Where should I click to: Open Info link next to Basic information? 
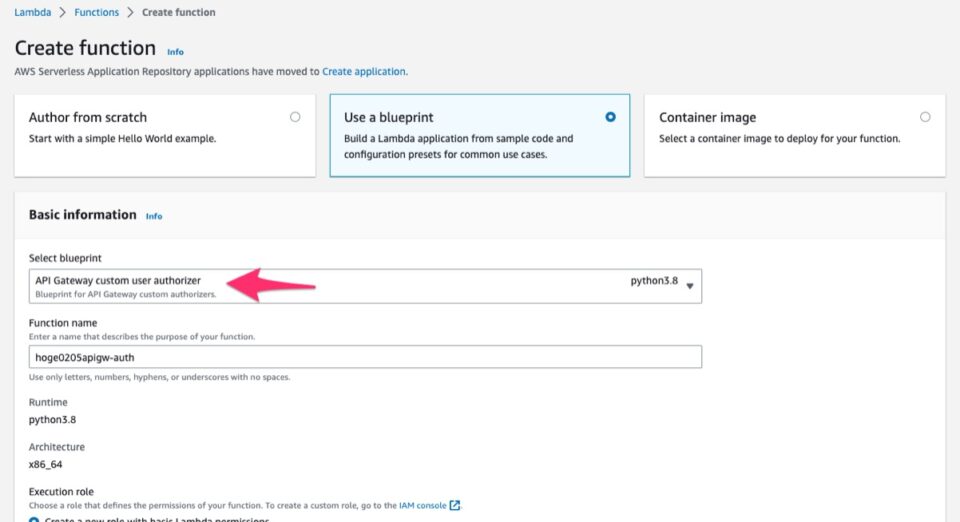click(x=154, y=216)
